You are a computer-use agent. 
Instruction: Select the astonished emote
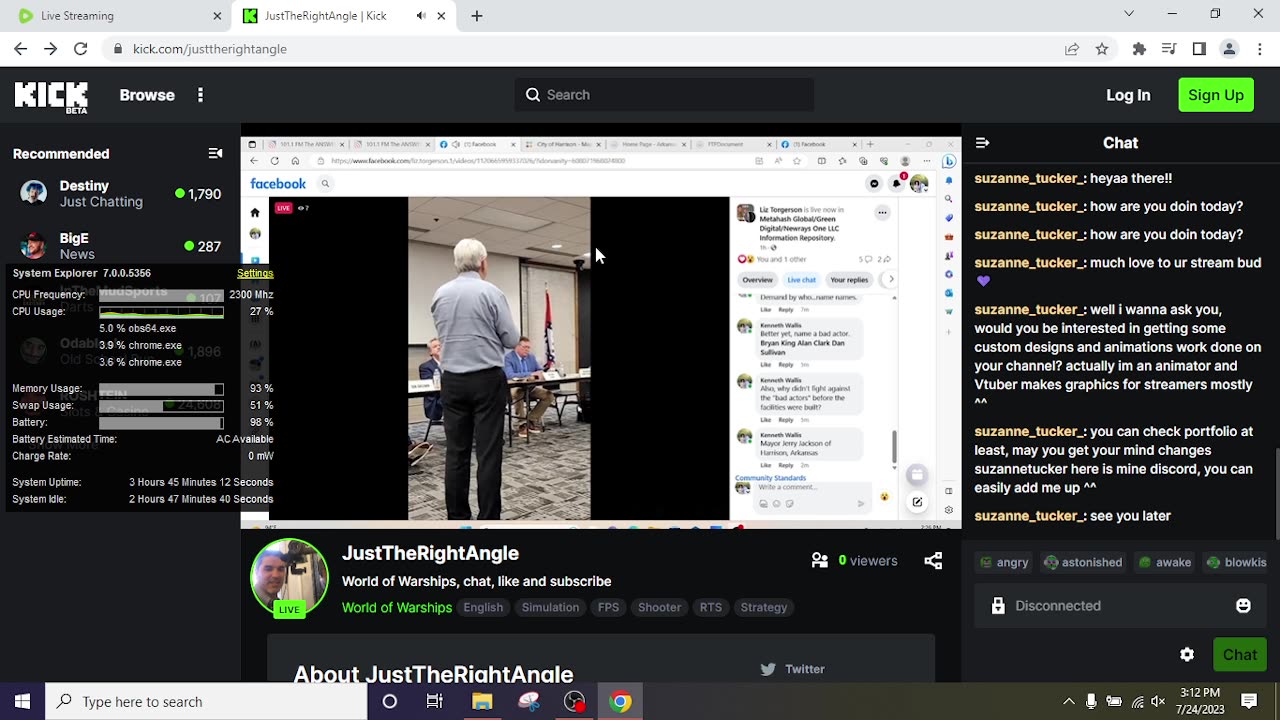tap(1083, 562)
